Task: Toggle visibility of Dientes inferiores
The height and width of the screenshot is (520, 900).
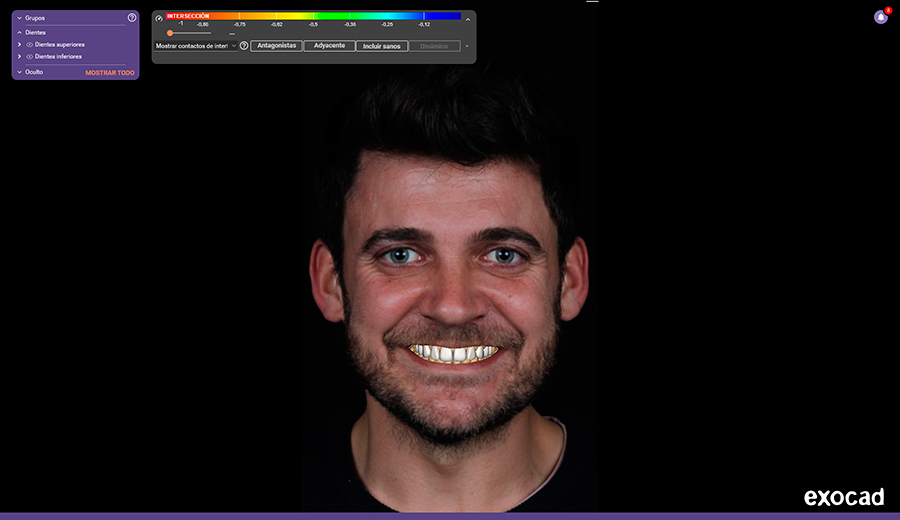Action: (30, 57)
